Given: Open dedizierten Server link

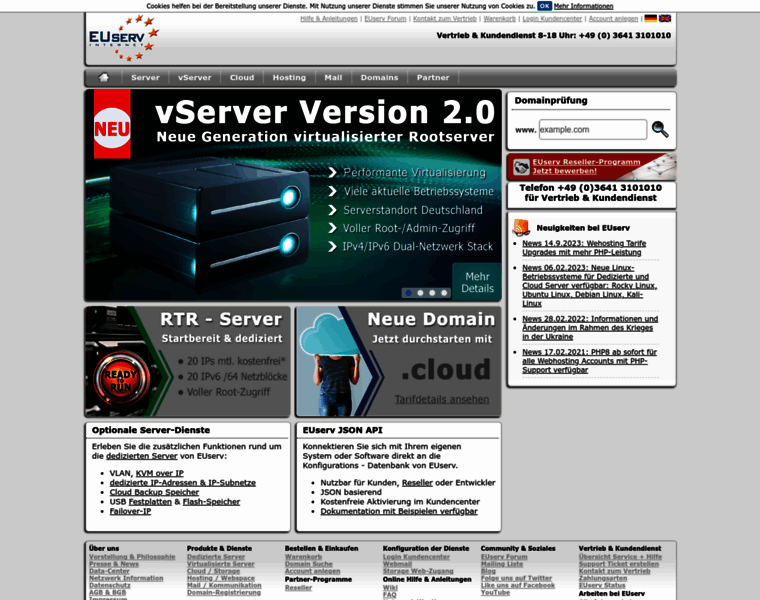Looking at the screenshot, I should (142, 456).
